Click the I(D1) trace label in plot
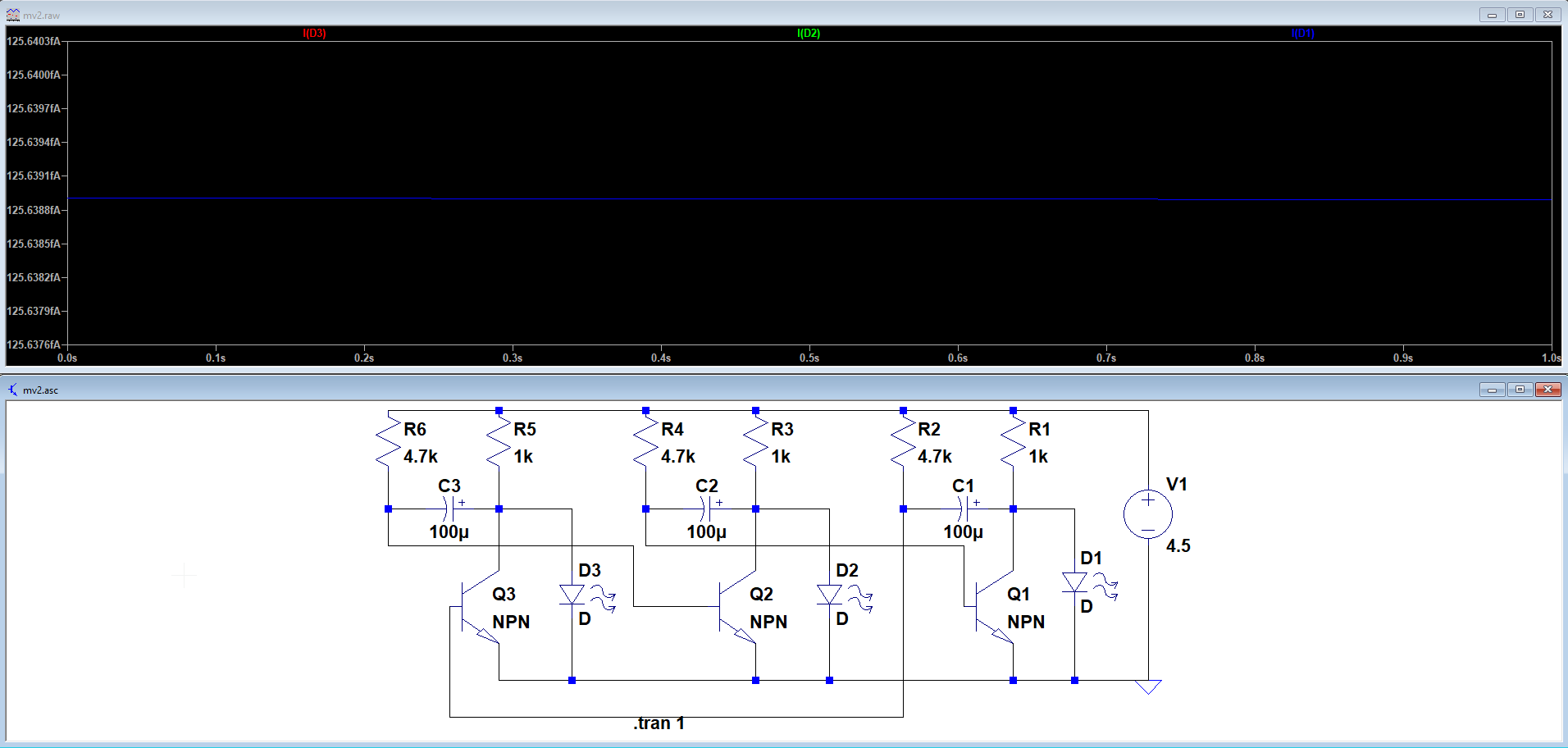Viewport: 1568px width, 748px height. pyautogui.click(x=1302, y=34)
